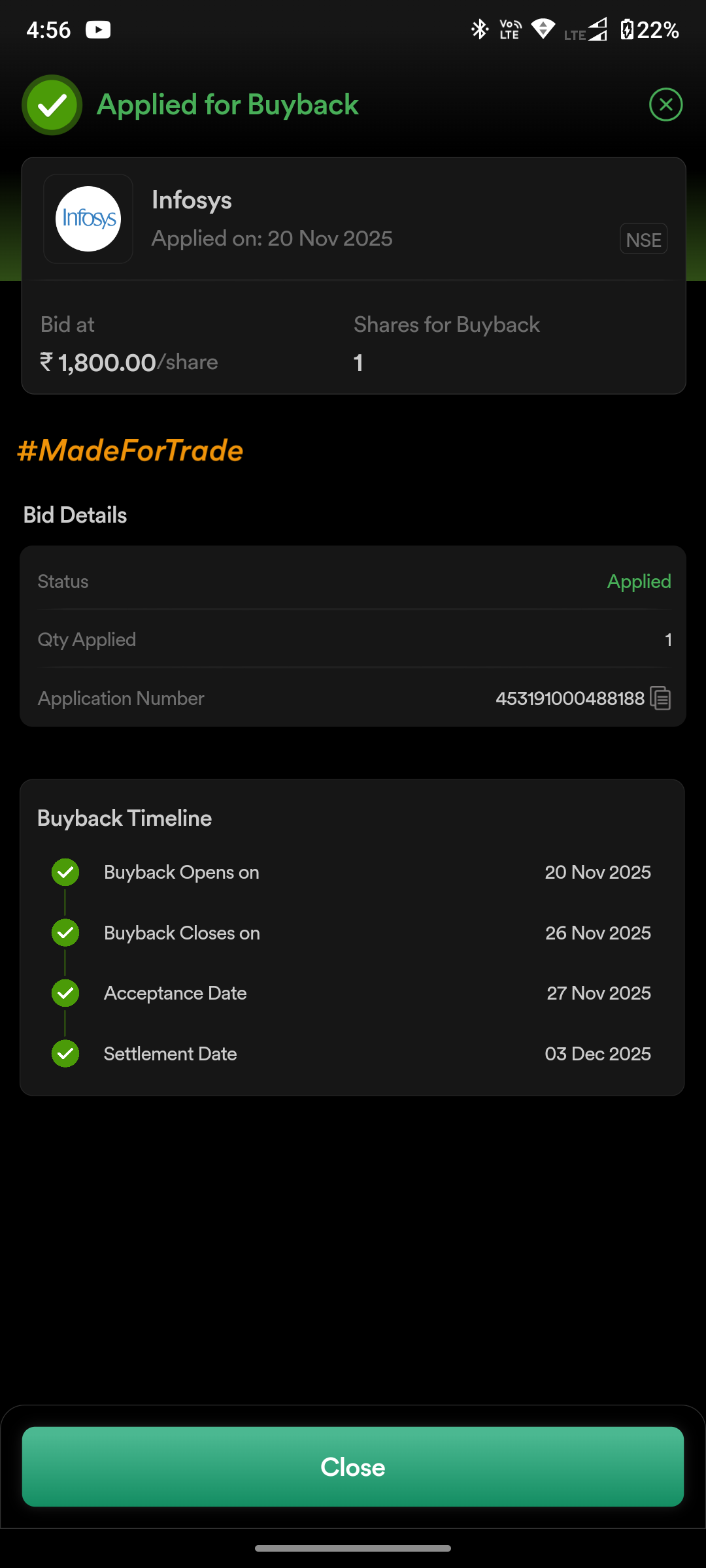Copy the application number icon
The width and height of the screenshot is (706, 1568).
click(660, 698)
